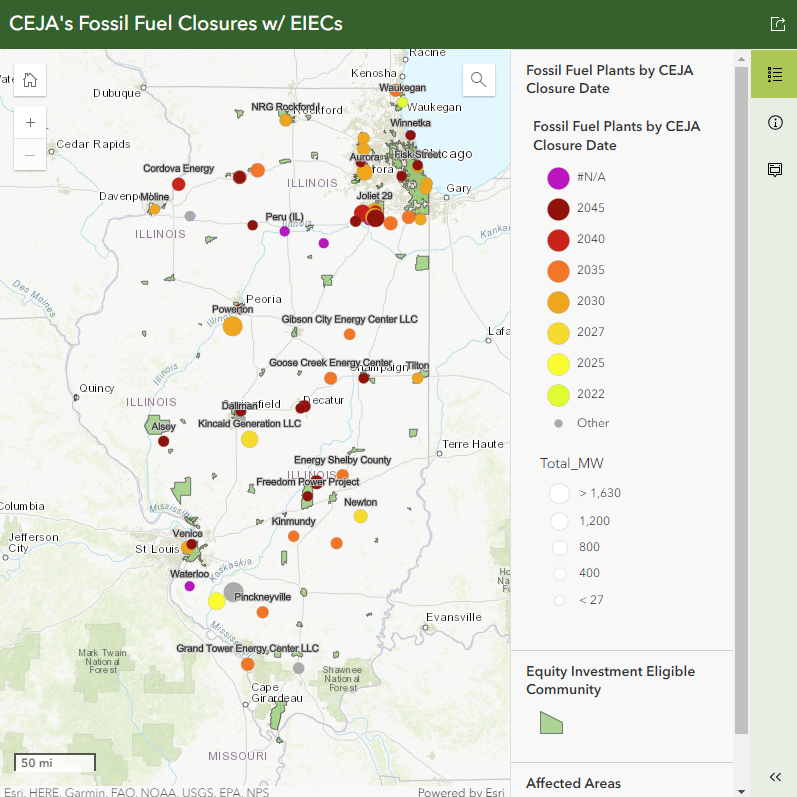Select the Goose Creek Energy Center marker
The height and width of the screenshot is (797, 797).
tap(330, 378)
